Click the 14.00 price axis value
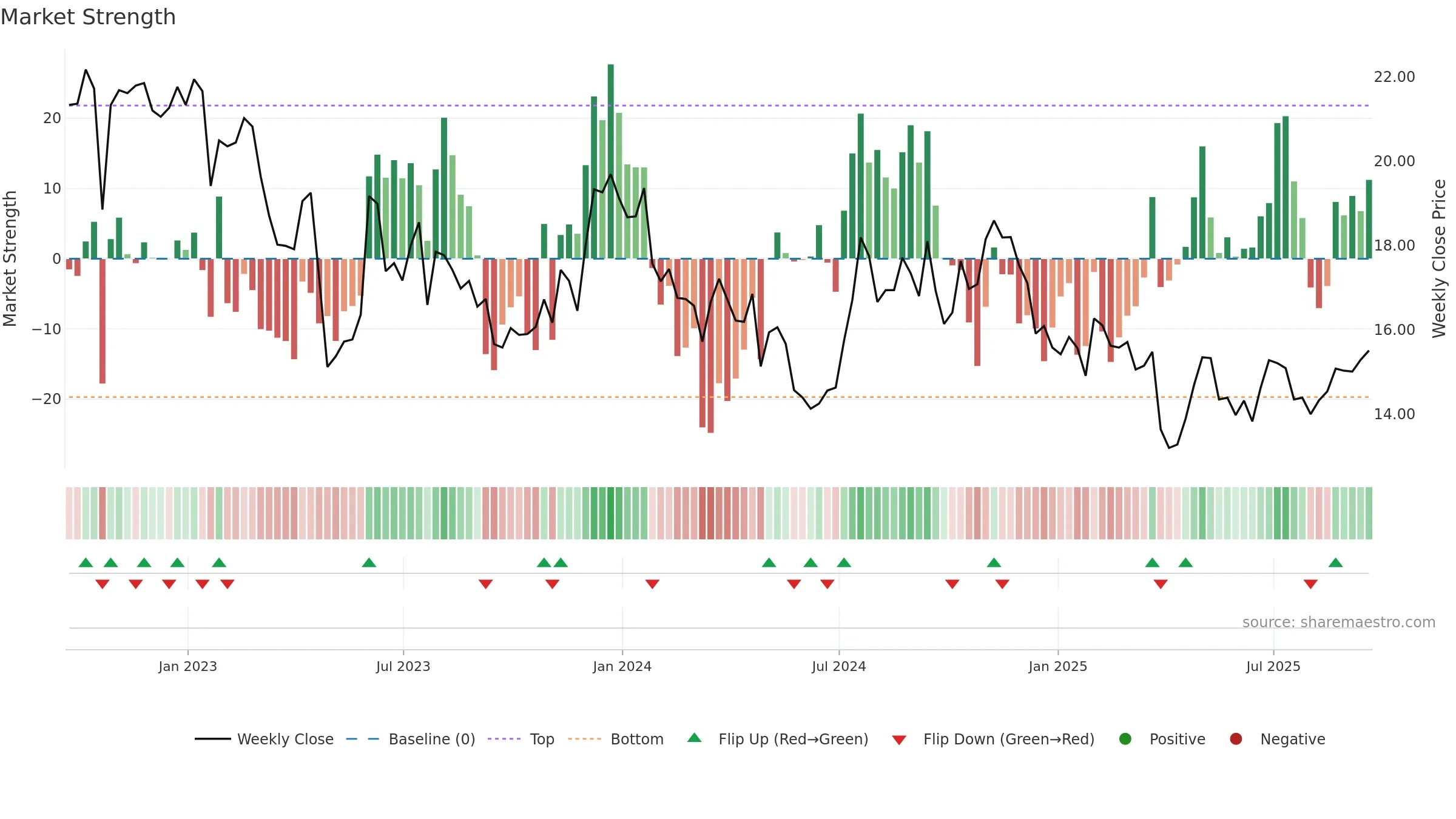Viewport: 1456px width, 819px height. click(1394, 414)
